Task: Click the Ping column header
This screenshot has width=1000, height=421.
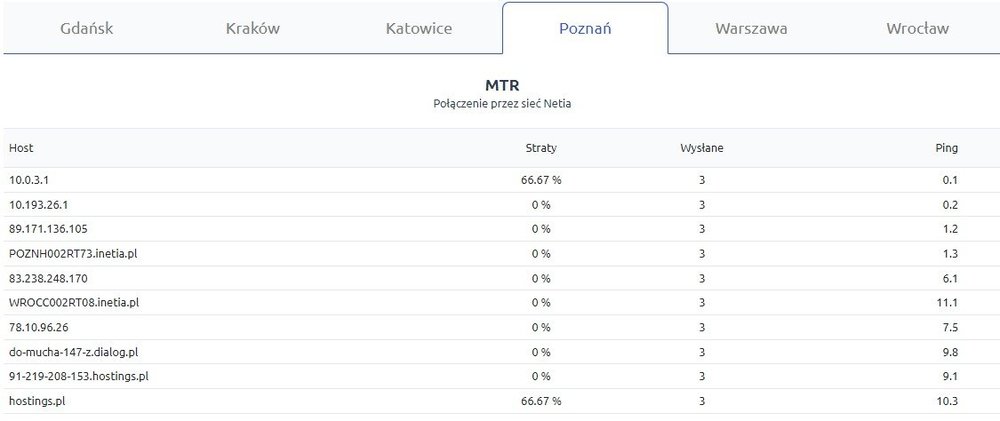Action: (946, 148)
